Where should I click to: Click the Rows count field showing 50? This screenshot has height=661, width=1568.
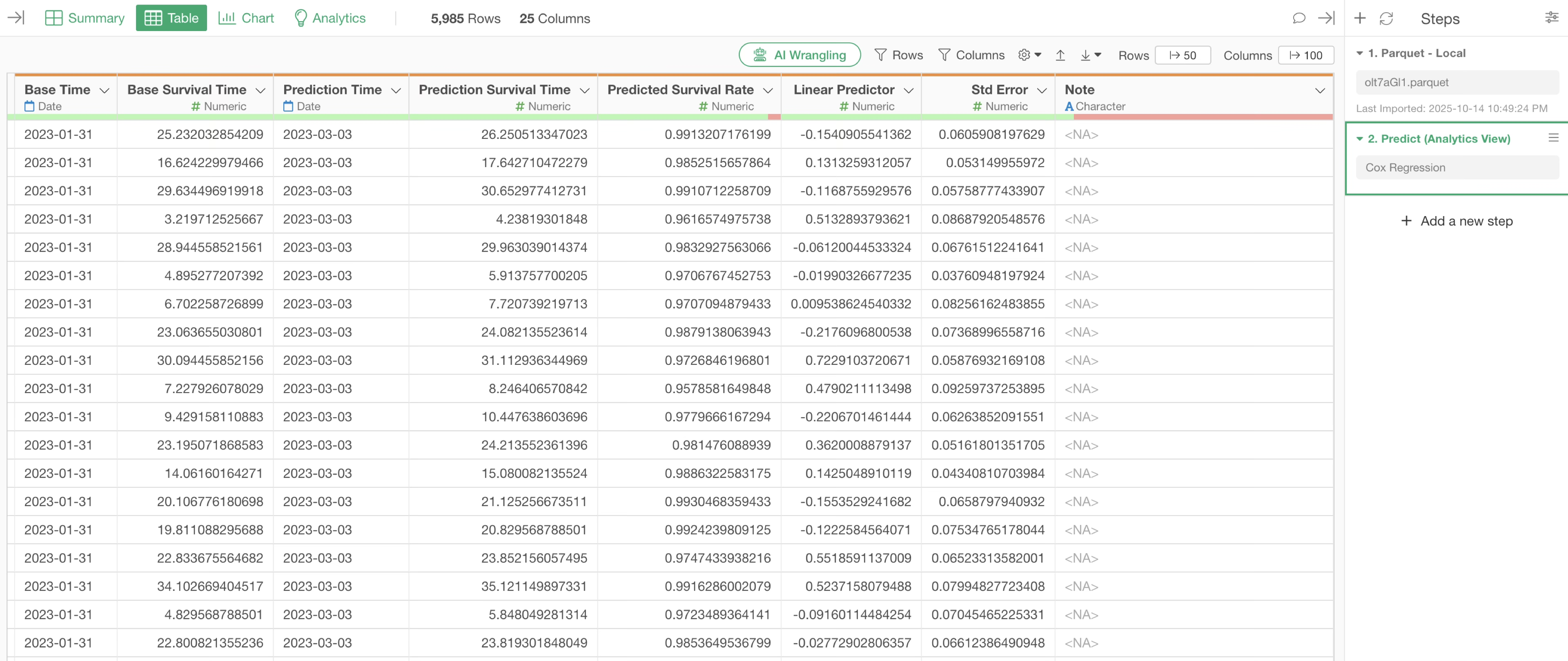click(x=1182, y=55)
